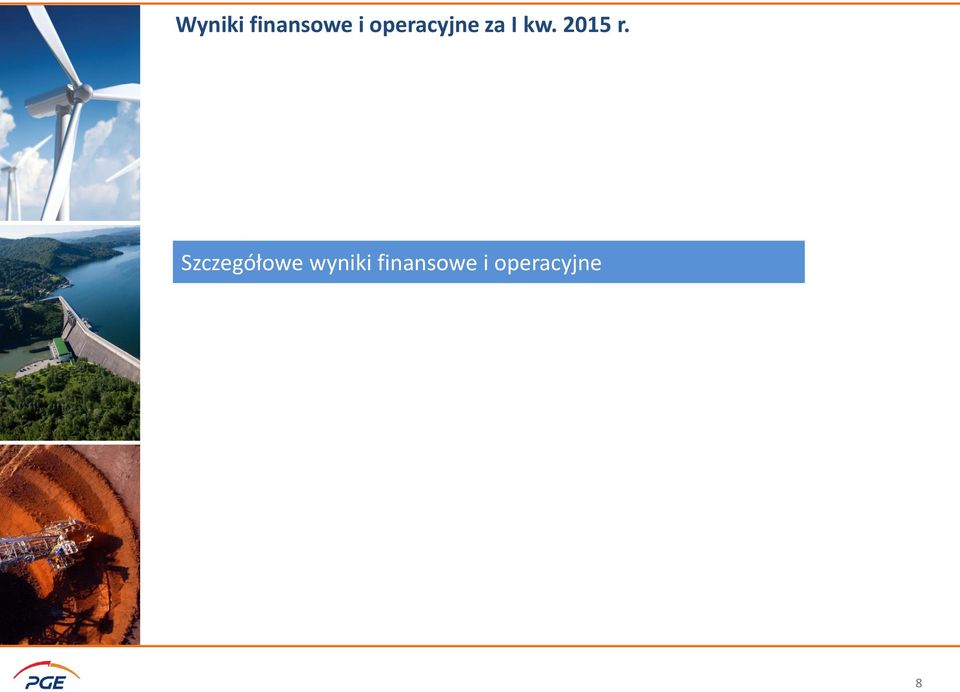Click the PGE logo in the footer
The width and height of the screenshot is (960, 692).
(47, 675)
